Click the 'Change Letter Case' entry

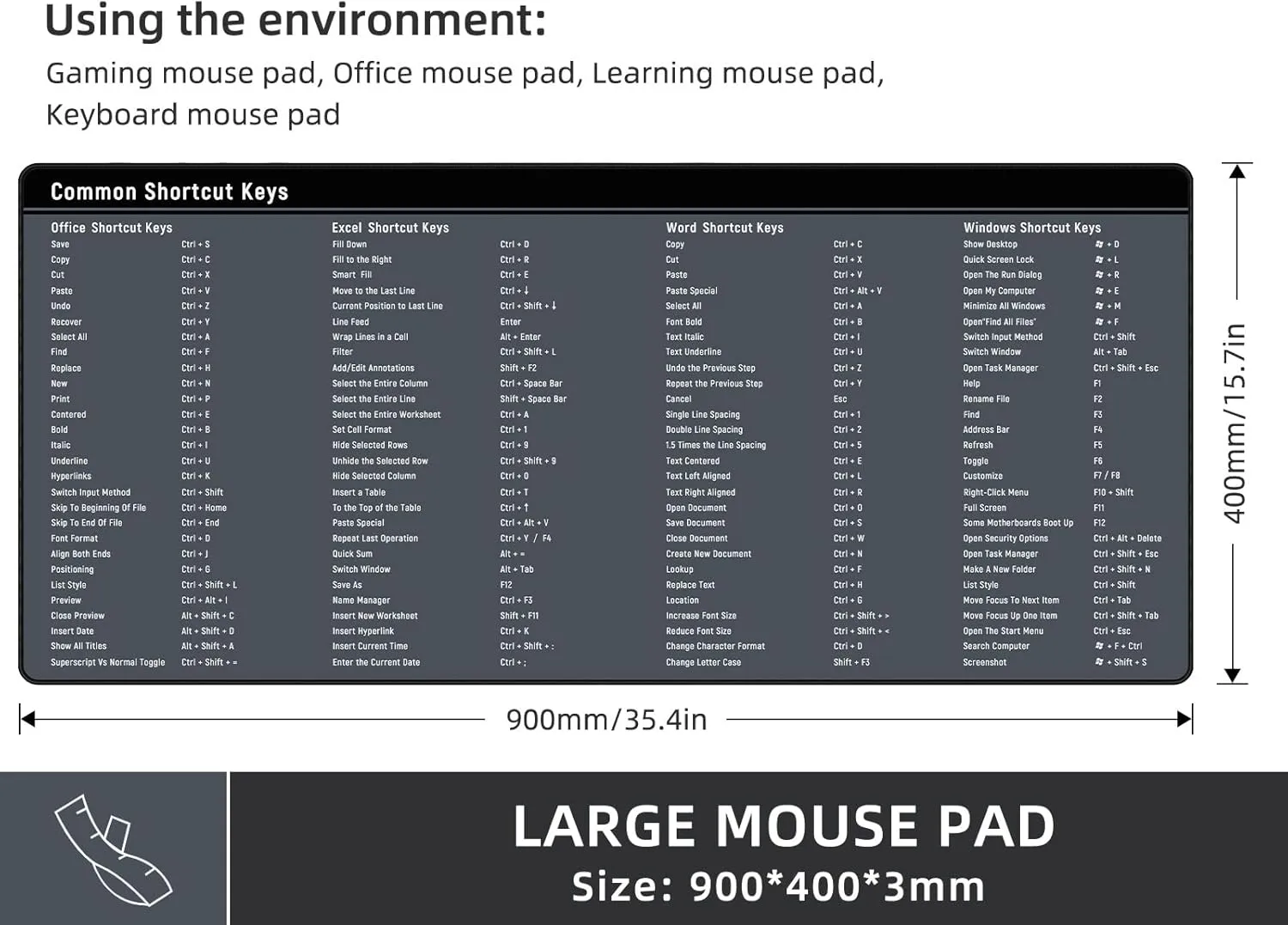[x=703, y=663]
